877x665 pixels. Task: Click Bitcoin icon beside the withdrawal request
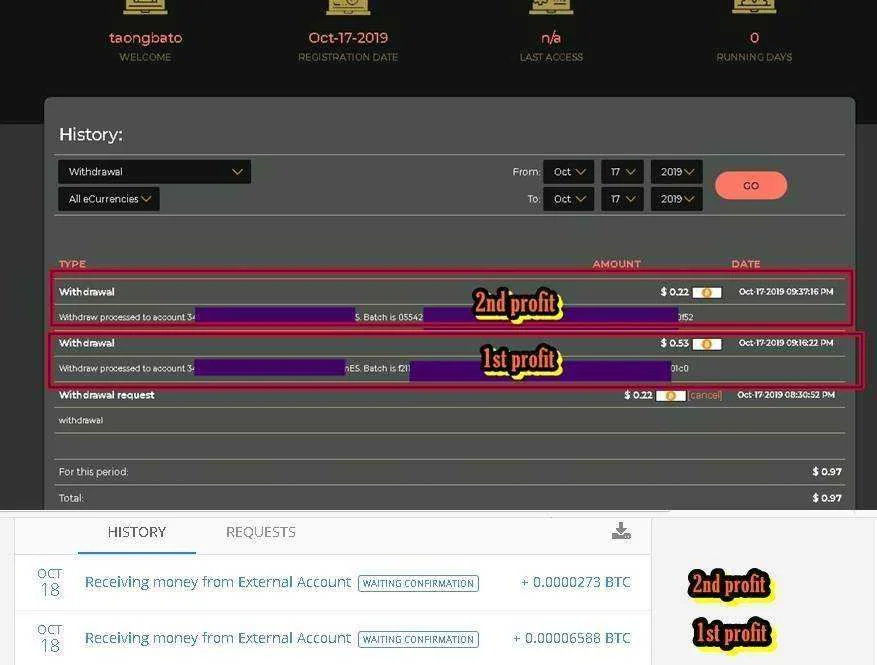pyautogui.click(x=671, y=396)
